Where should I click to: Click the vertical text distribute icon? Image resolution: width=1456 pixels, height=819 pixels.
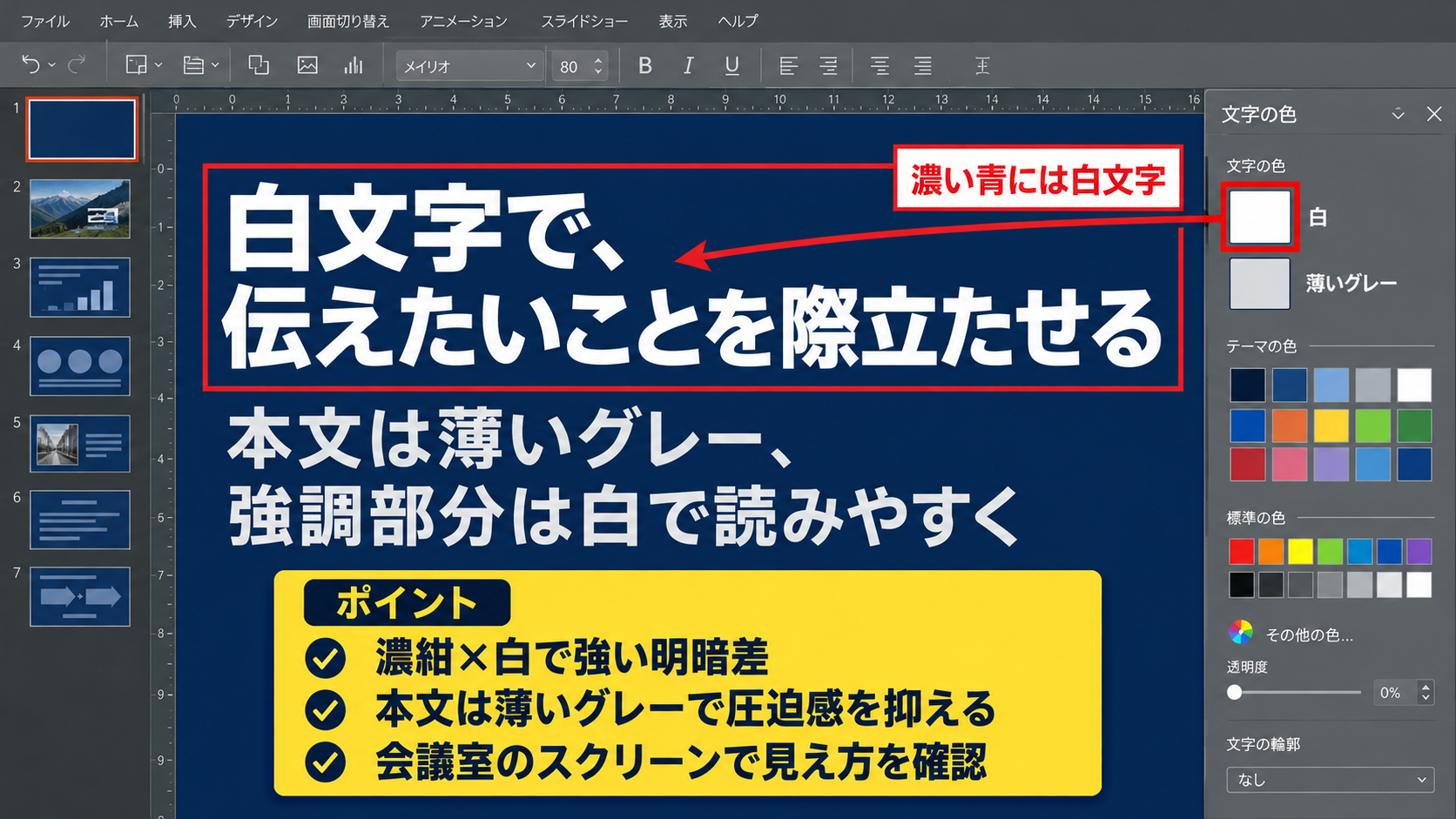click(982, 65)
